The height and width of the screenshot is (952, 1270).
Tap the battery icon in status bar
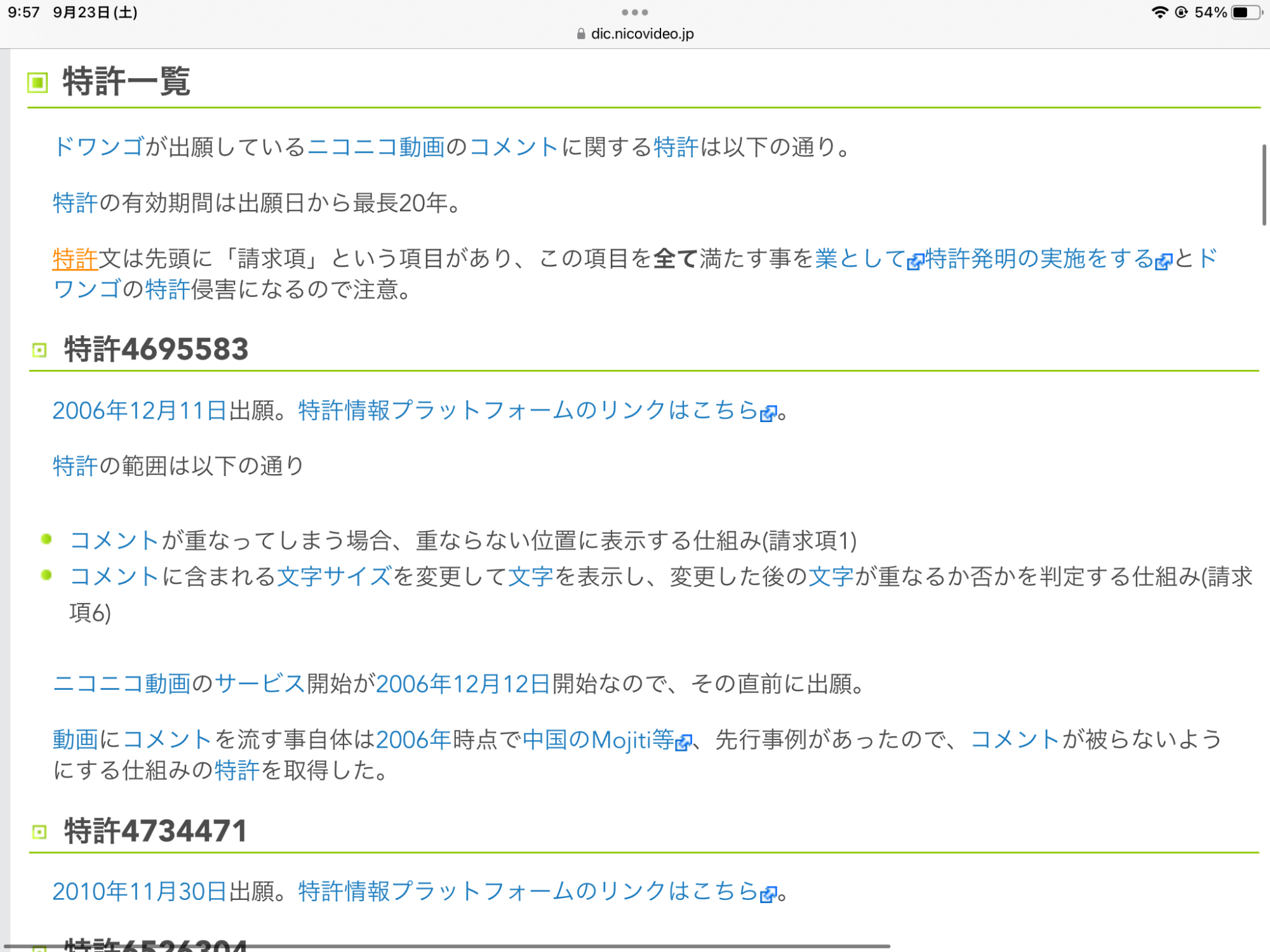1245,13
